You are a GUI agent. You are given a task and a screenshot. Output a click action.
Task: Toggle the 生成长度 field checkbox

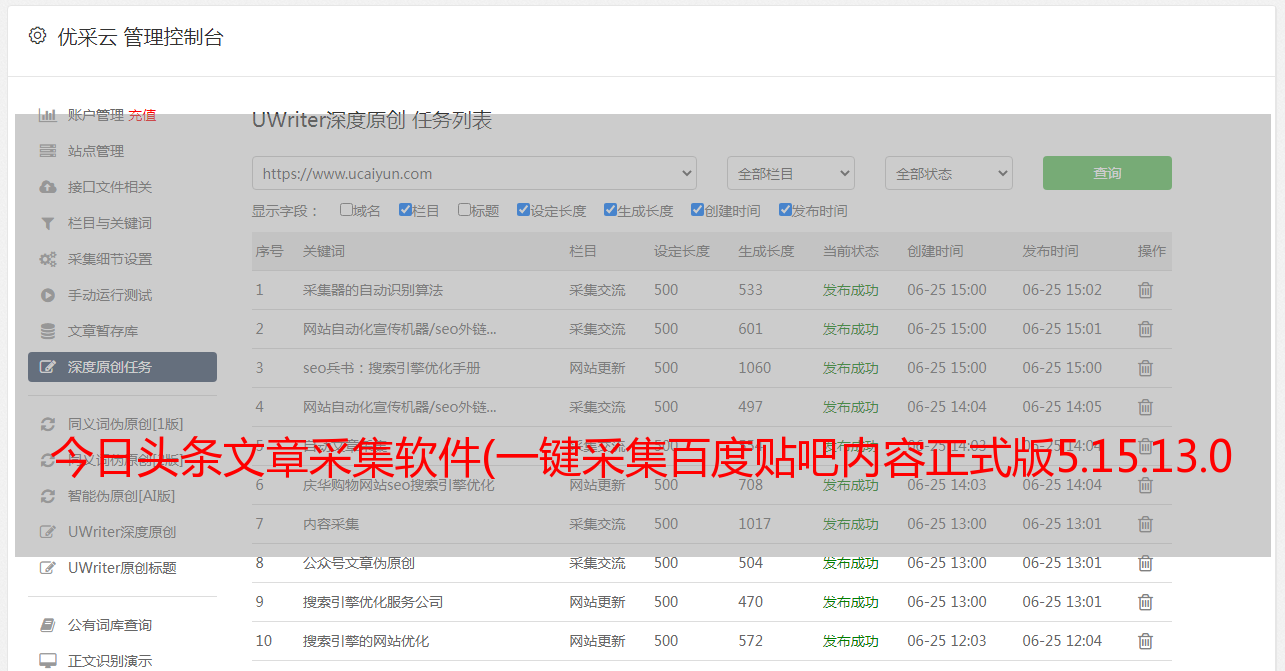pos(610,210)
